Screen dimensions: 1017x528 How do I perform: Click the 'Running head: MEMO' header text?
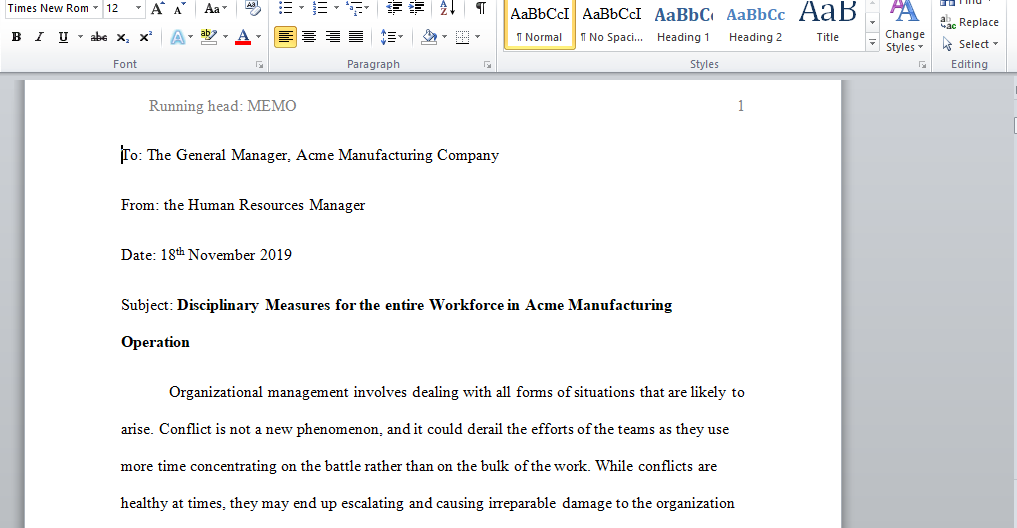click(x=222, y=106)
